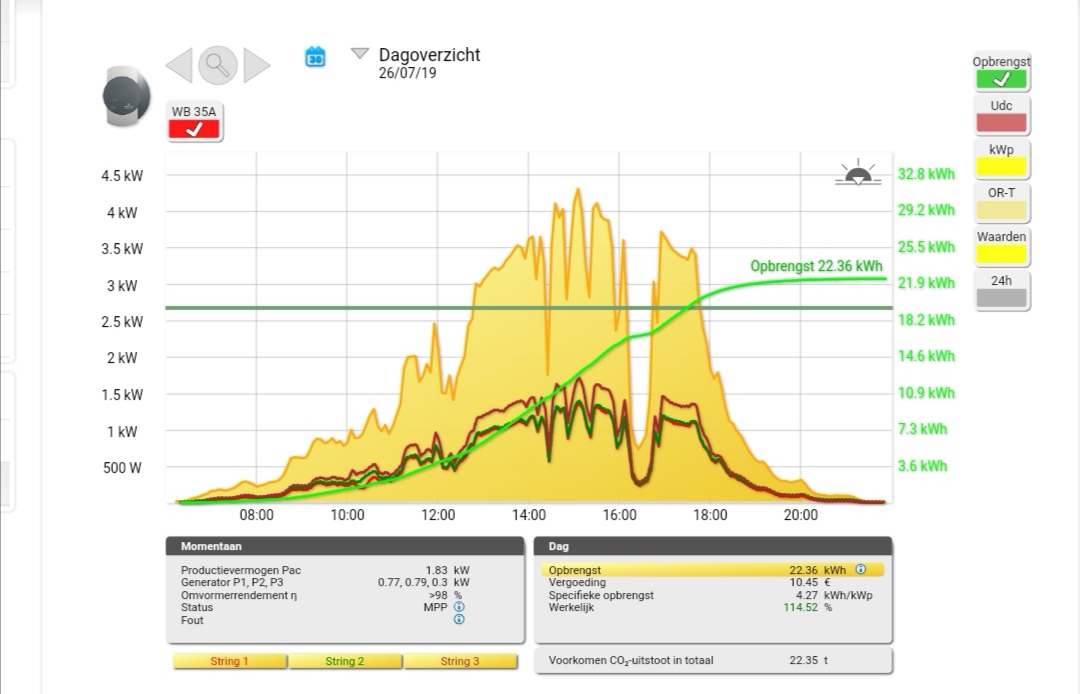Expand the Dagoverzicht view dropdown
This screenshot has width=1080, height=694.
pos(360,54)
